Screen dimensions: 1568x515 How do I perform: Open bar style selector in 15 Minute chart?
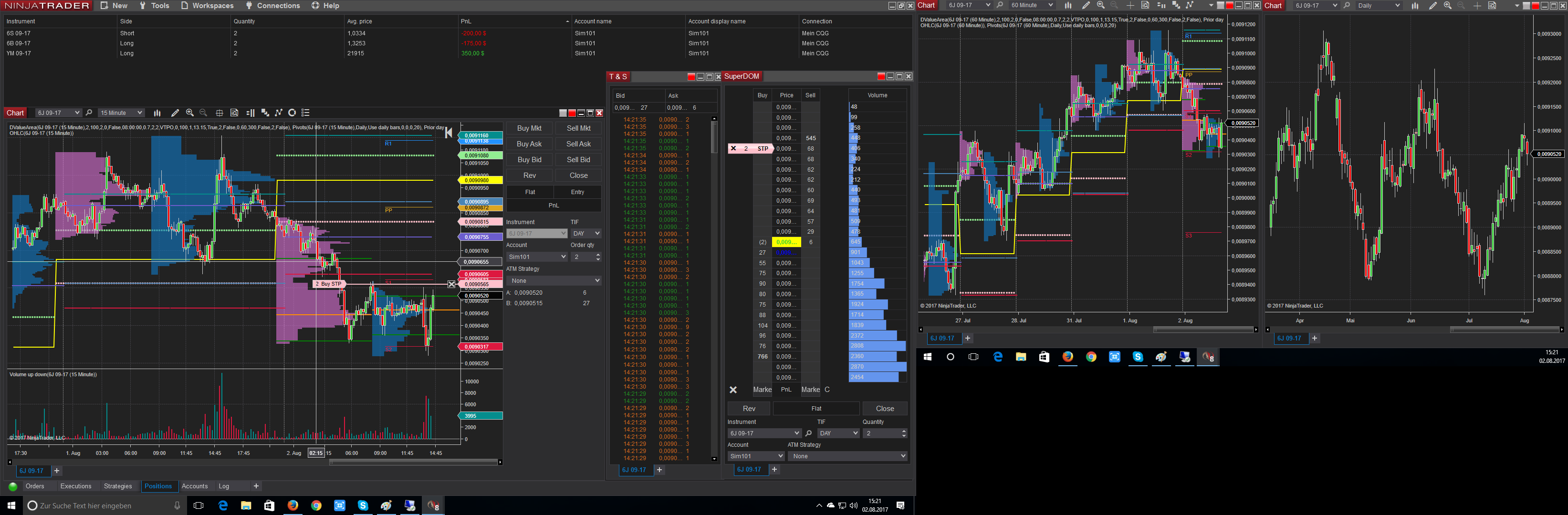click(x=157, y=113)
